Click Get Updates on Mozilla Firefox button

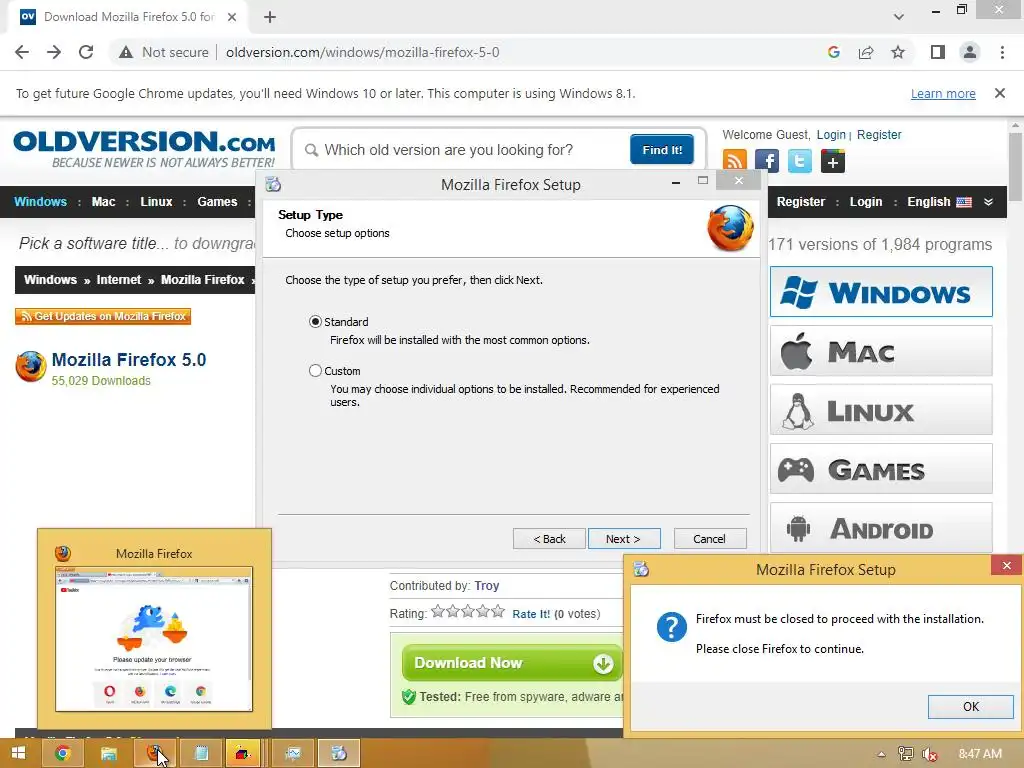click(x=103, y=316)
